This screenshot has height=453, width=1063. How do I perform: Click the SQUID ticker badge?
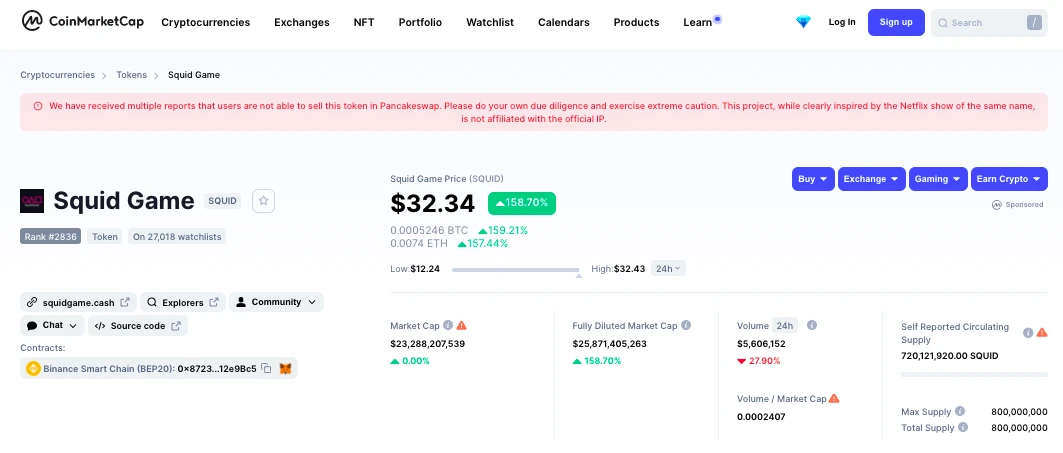point(222,201)
